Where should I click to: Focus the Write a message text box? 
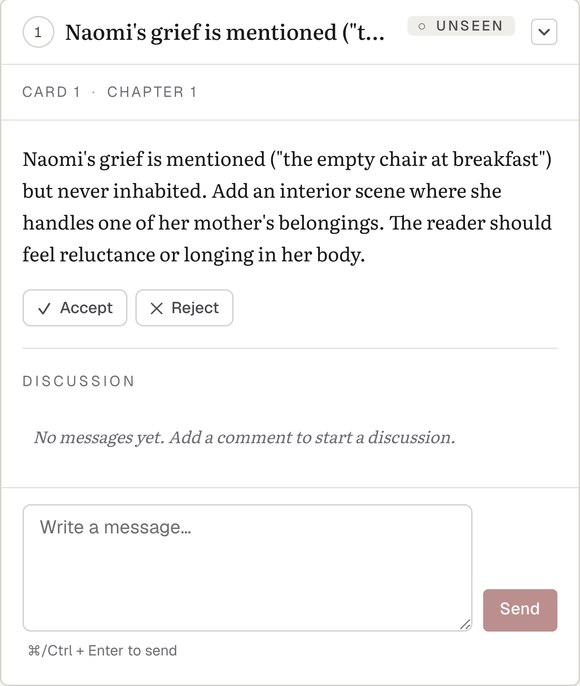[247, 567]
